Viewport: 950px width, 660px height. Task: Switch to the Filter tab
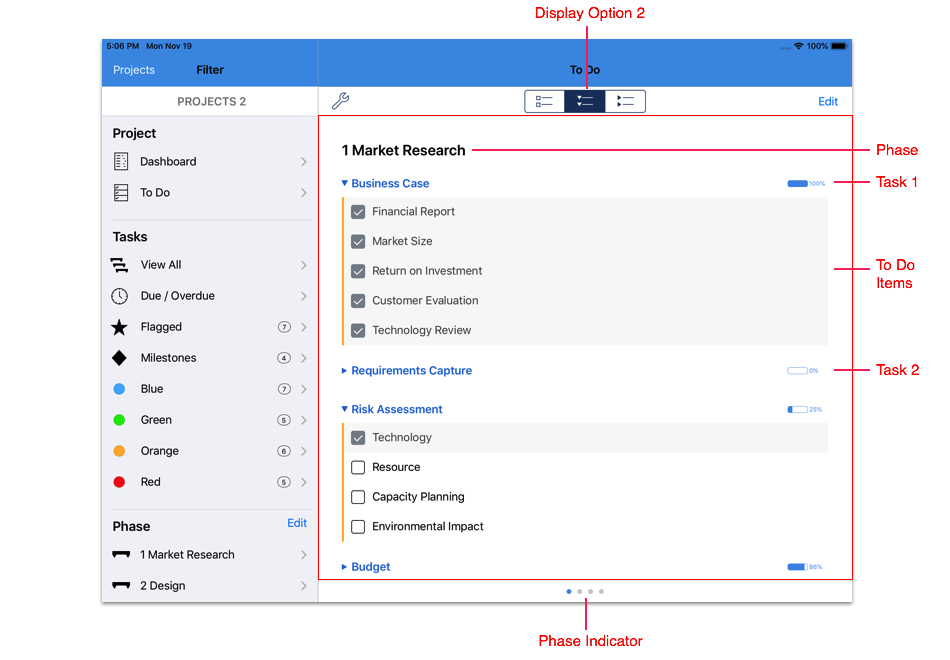click(x=210, y=70)
